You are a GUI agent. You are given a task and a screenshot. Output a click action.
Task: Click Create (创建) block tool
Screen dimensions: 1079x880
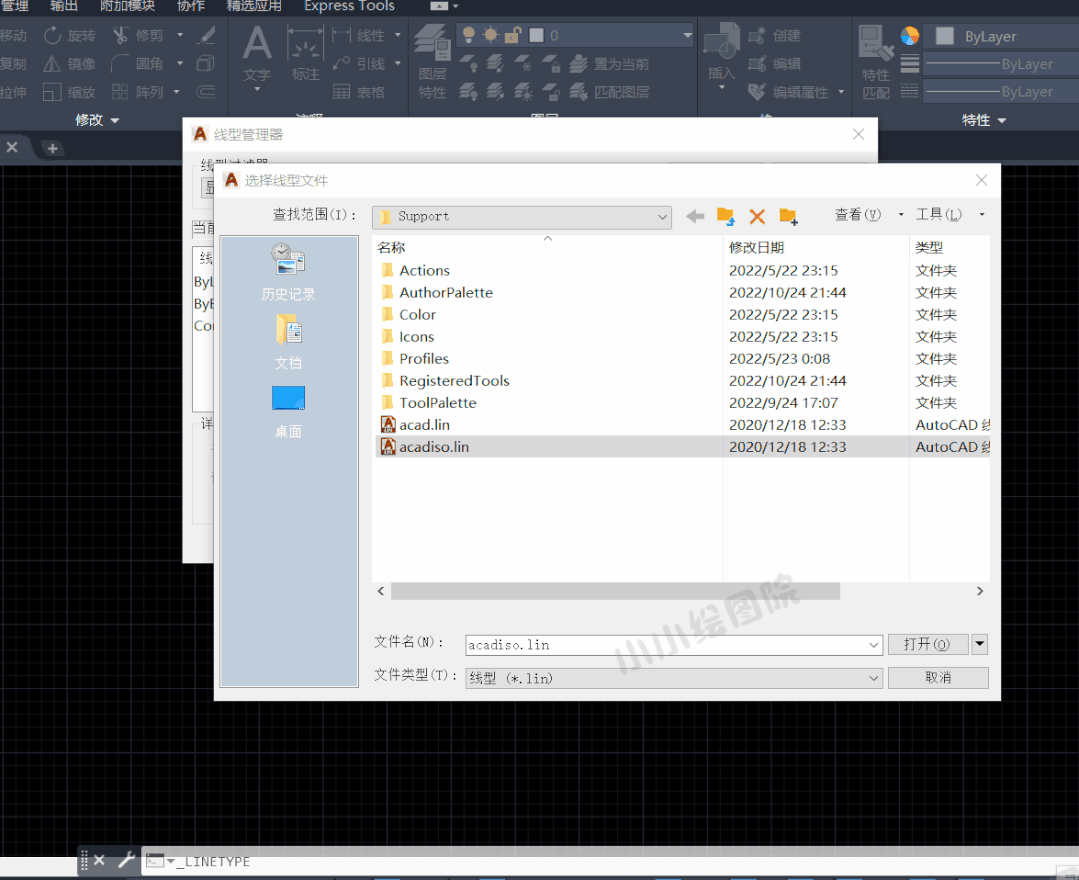pos(774,35)
